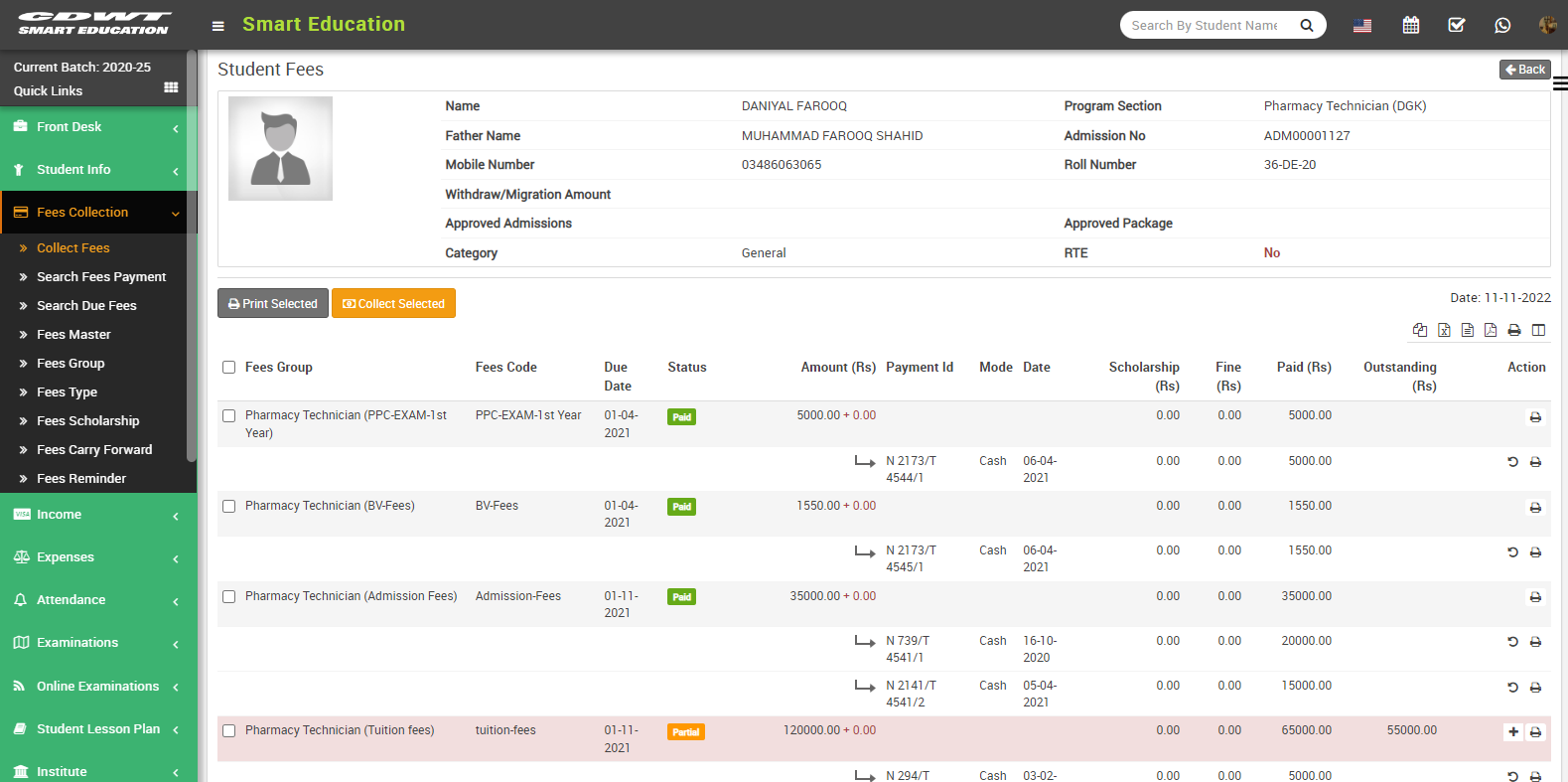
Task: Print the Tuition fees row
Action: 1535,732
